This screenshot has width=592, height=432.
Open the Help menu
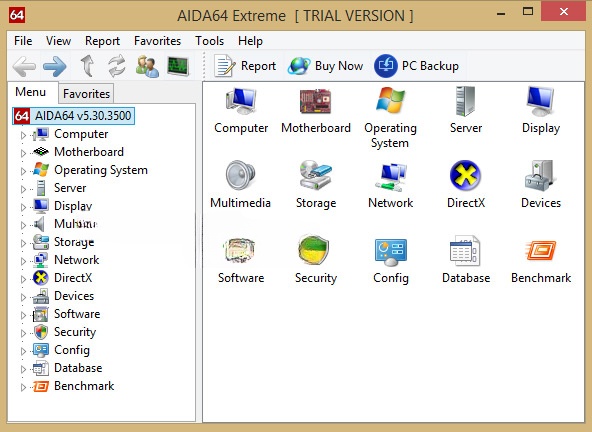pyautogui.click(x=250, y=41)
